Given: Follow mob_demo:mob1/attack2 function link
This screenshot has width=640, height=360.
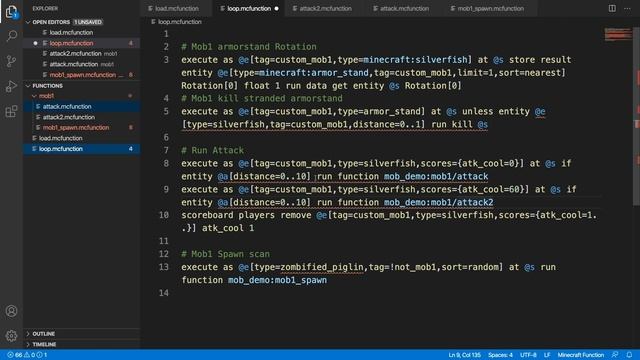Looking at the screenshot, I should click(438, 202).
